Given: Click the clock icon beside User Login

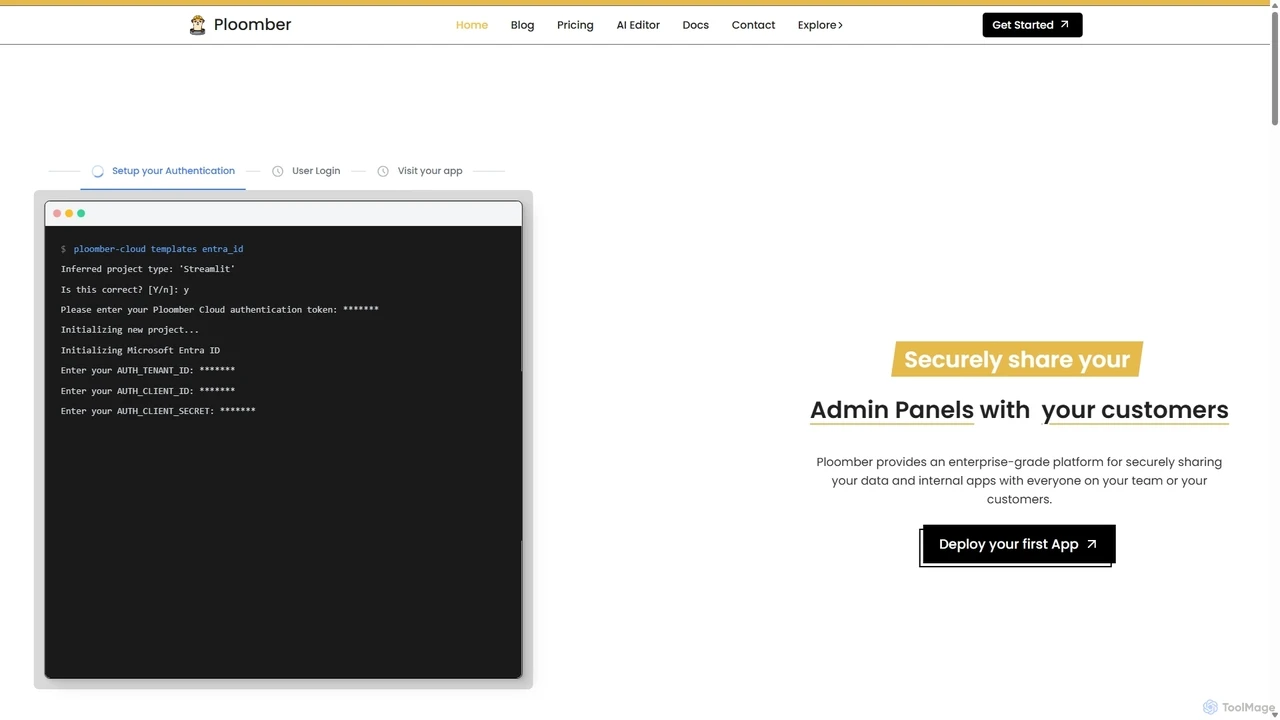Looking at the screenshot, I should (x=278, y=171).
